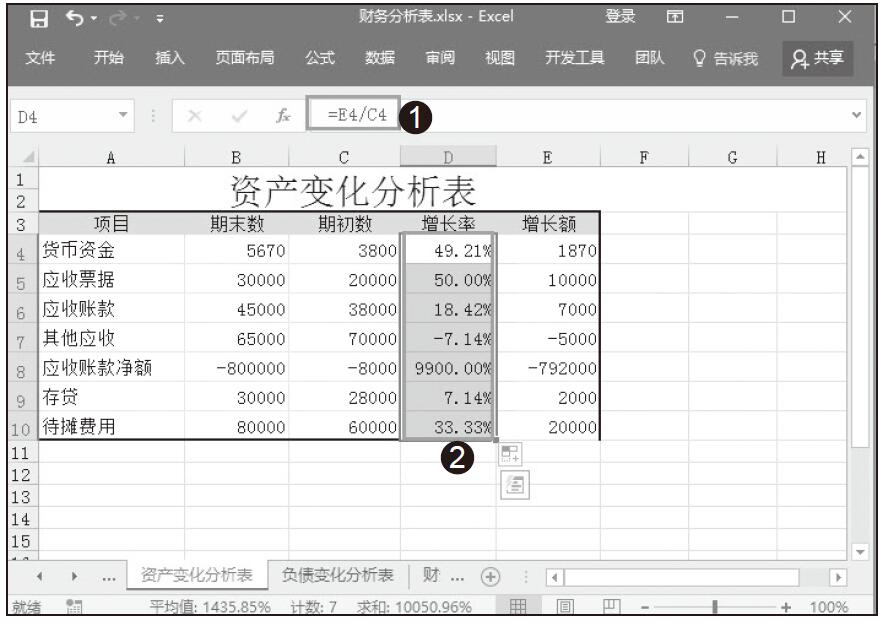Screen dimensions: 884x623
Task: Click the Insert Function fx icon
Action: point(283,116)
